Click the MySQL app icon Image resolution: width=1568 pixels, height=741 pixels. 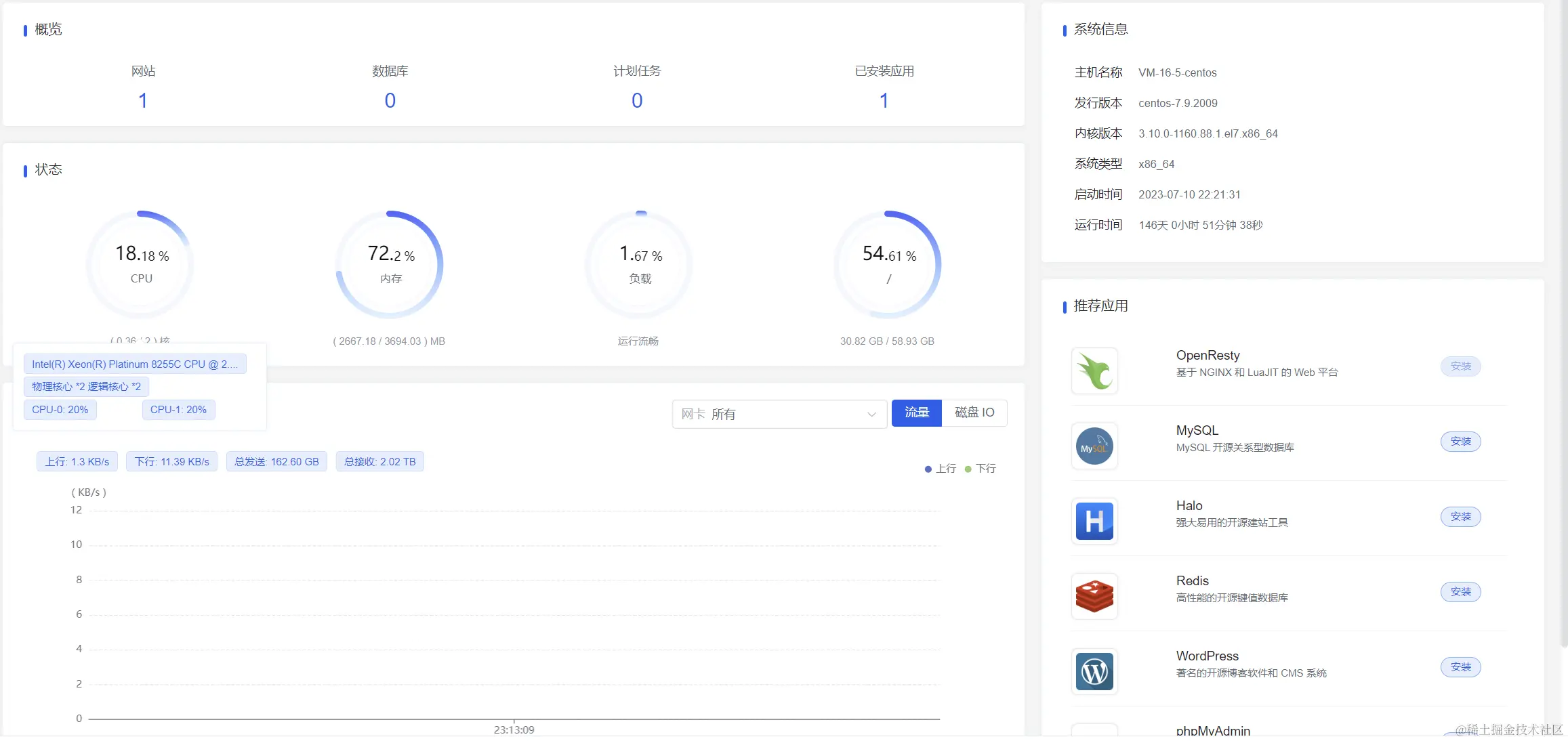pyautogui.click(x=1094, y=446)
